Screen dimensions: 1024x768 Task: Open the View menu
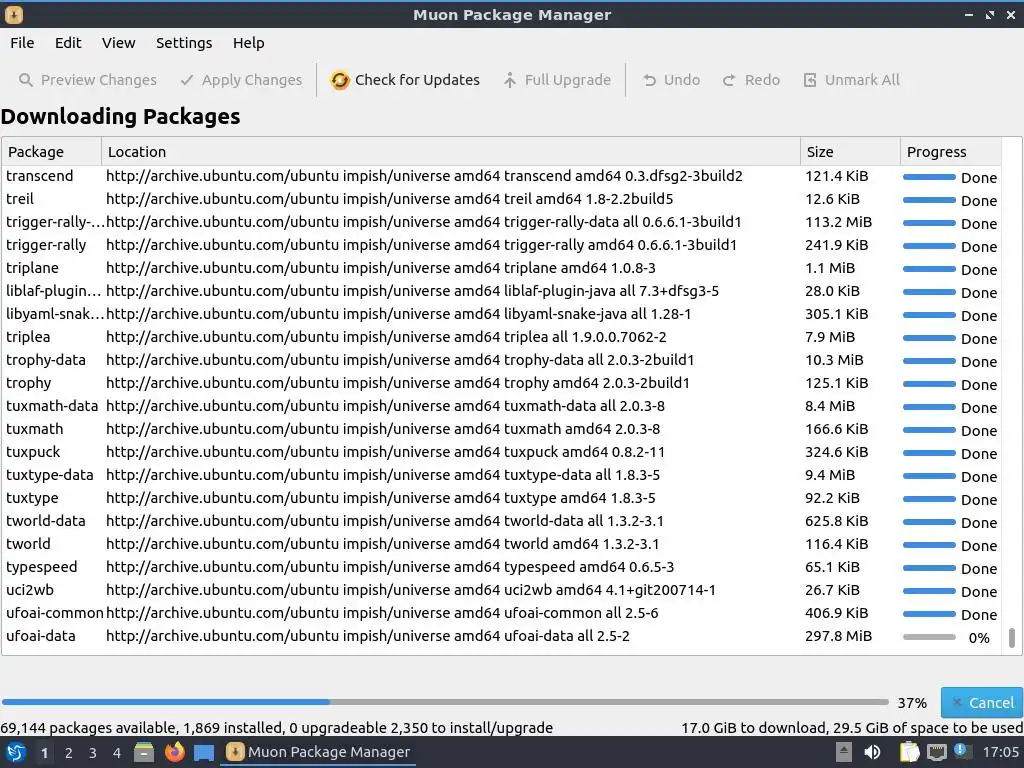coord(118,43)
